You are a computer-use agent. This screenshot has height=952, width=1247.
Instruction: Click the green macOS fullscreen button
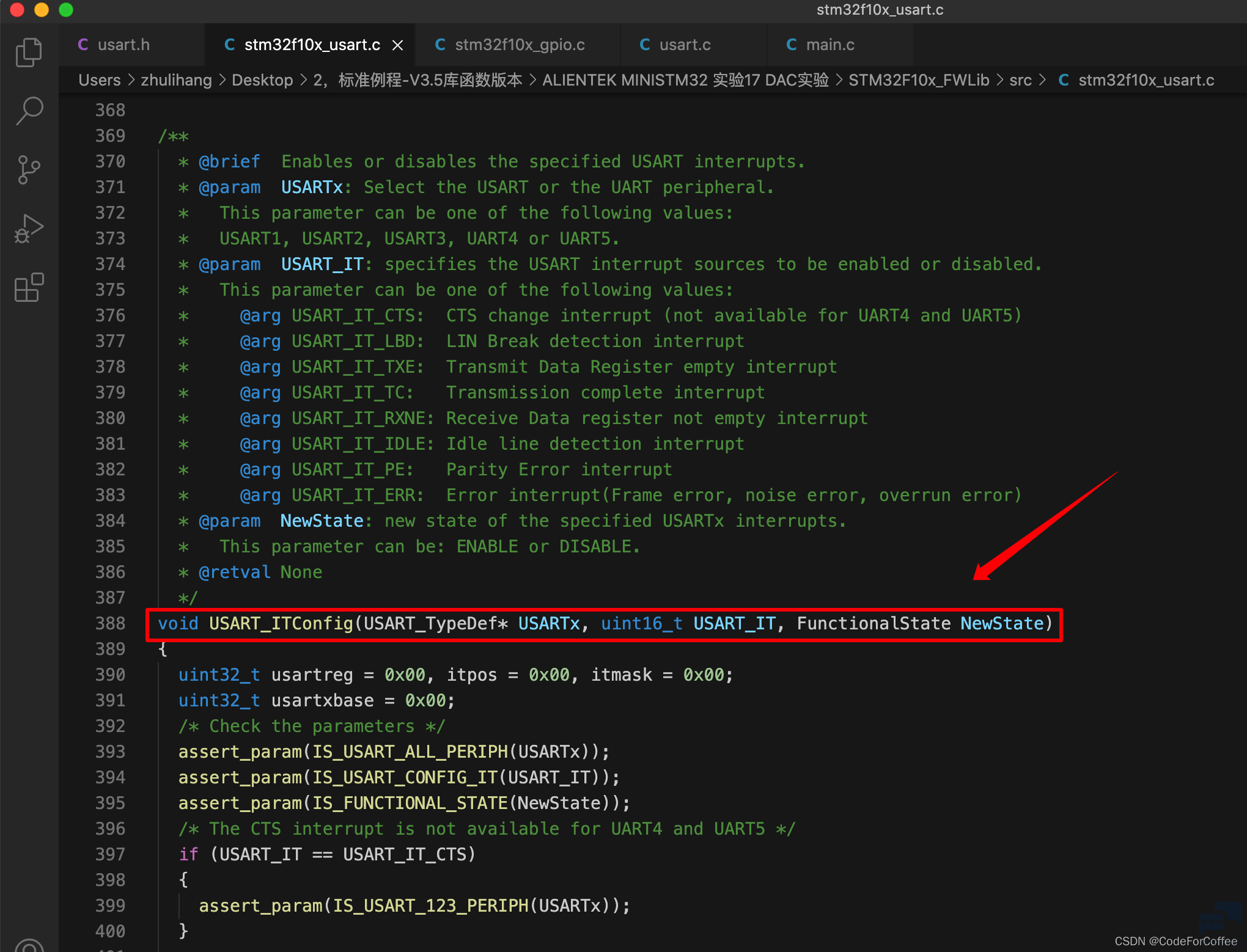coord(66,10)
